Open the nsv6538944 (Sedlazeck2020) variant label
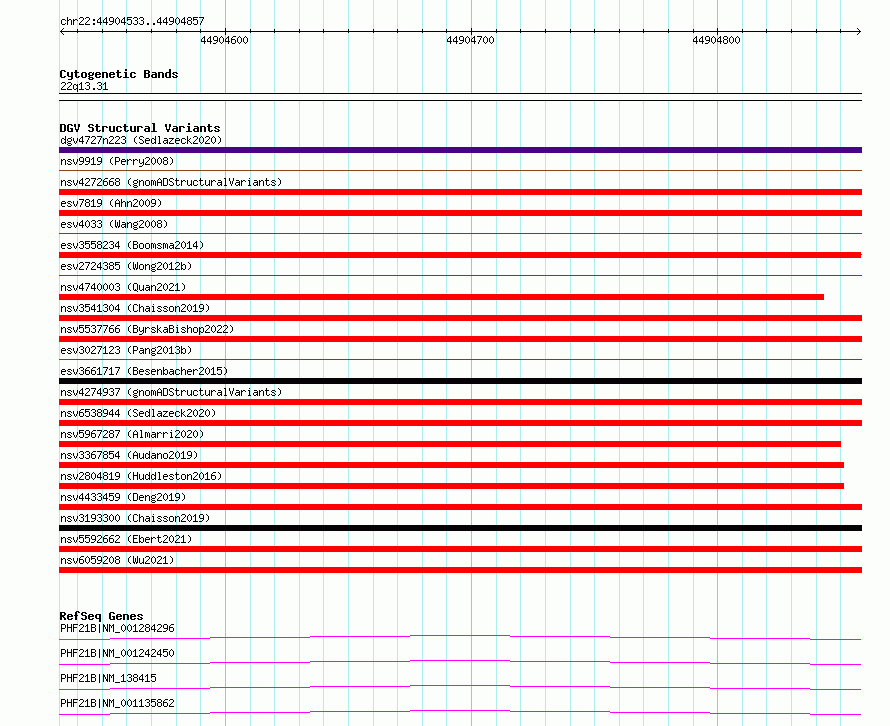 tap(138, 413)
